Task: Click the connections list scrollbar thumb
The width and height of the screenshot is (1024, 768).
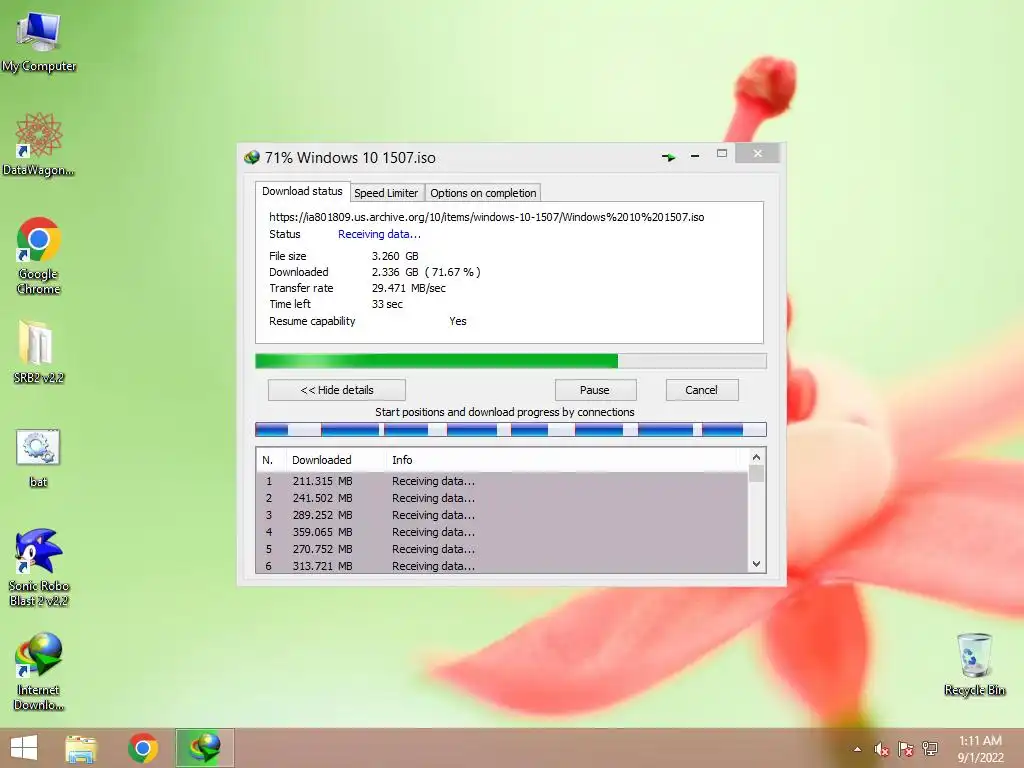Action: pos(756,473)
